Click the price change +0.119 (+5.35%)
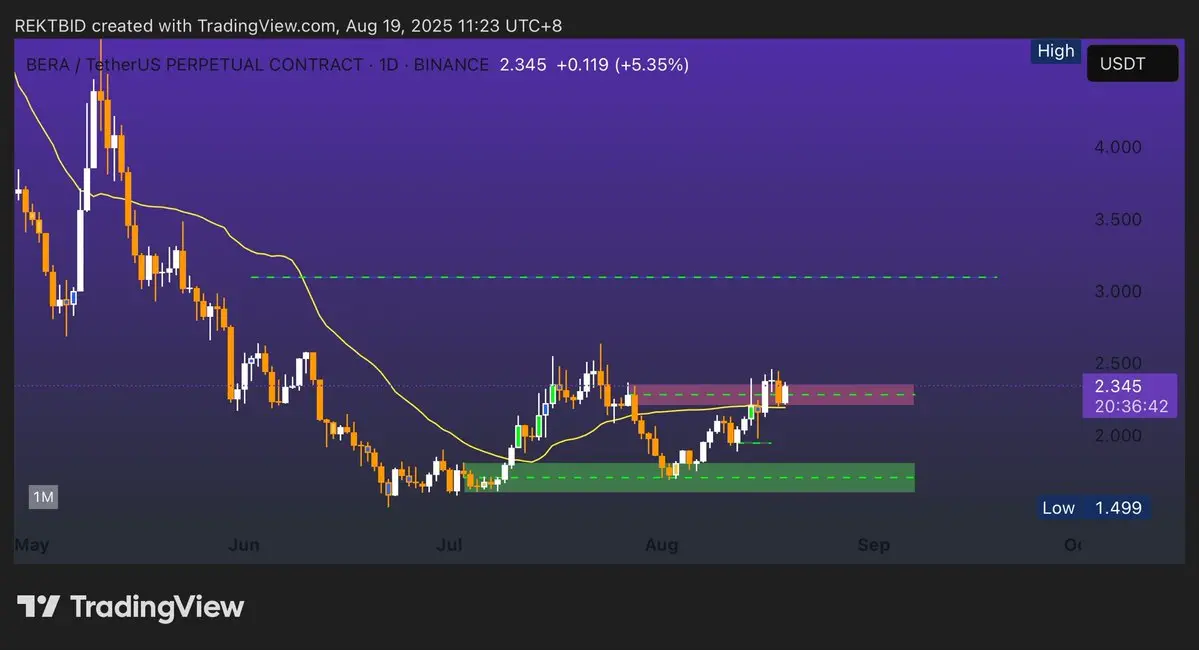Screen dimensions: 1199x650 click(x=622, y=65)
